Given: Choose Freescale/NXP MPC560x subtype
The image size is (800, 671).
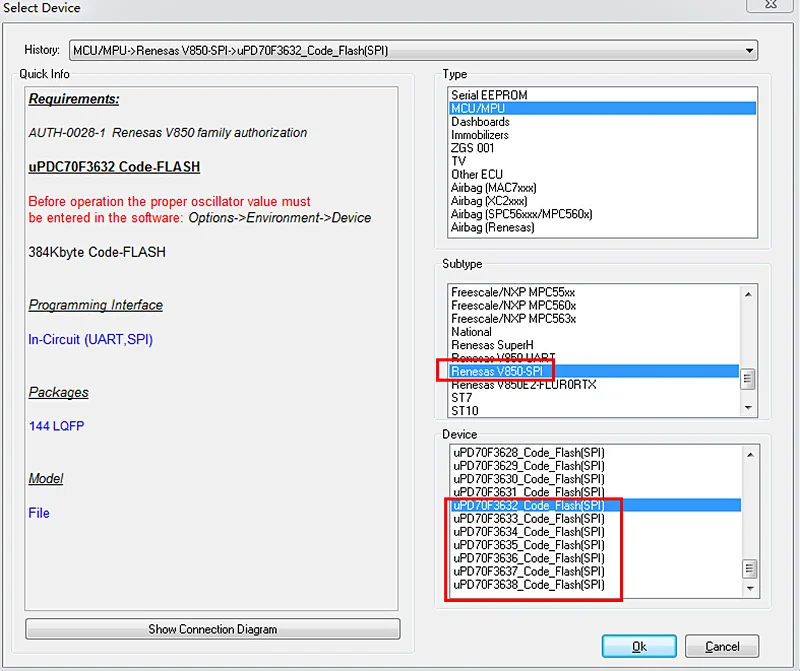Looking at the screenshot, I should click(594, 306).
